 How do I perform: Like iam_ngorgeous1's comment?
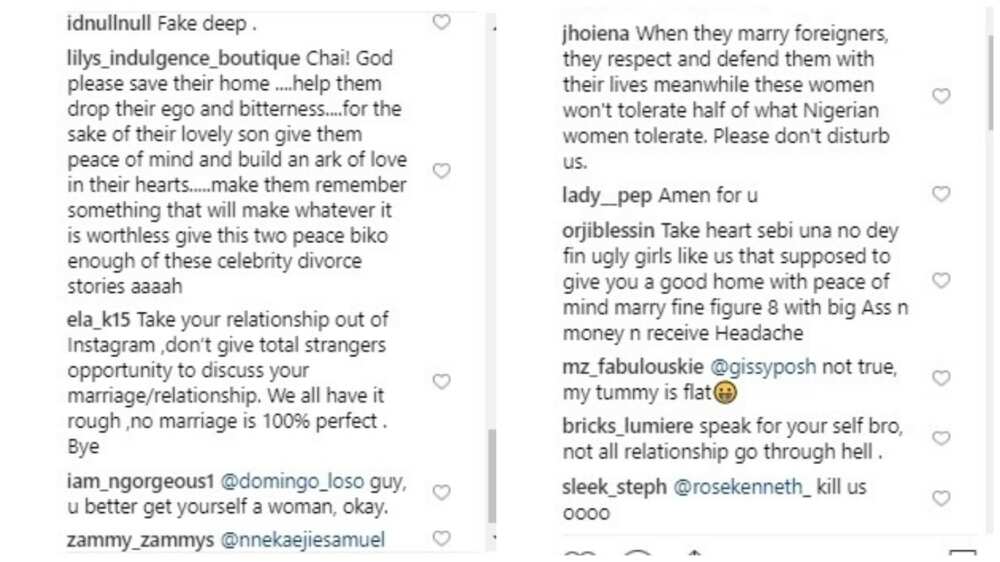point(441,492)
